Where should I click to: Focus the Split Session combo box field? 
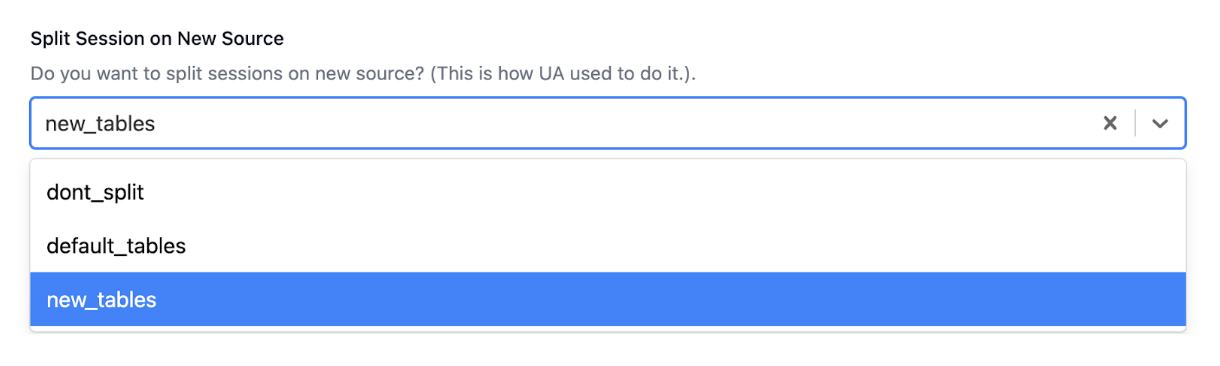608,123
